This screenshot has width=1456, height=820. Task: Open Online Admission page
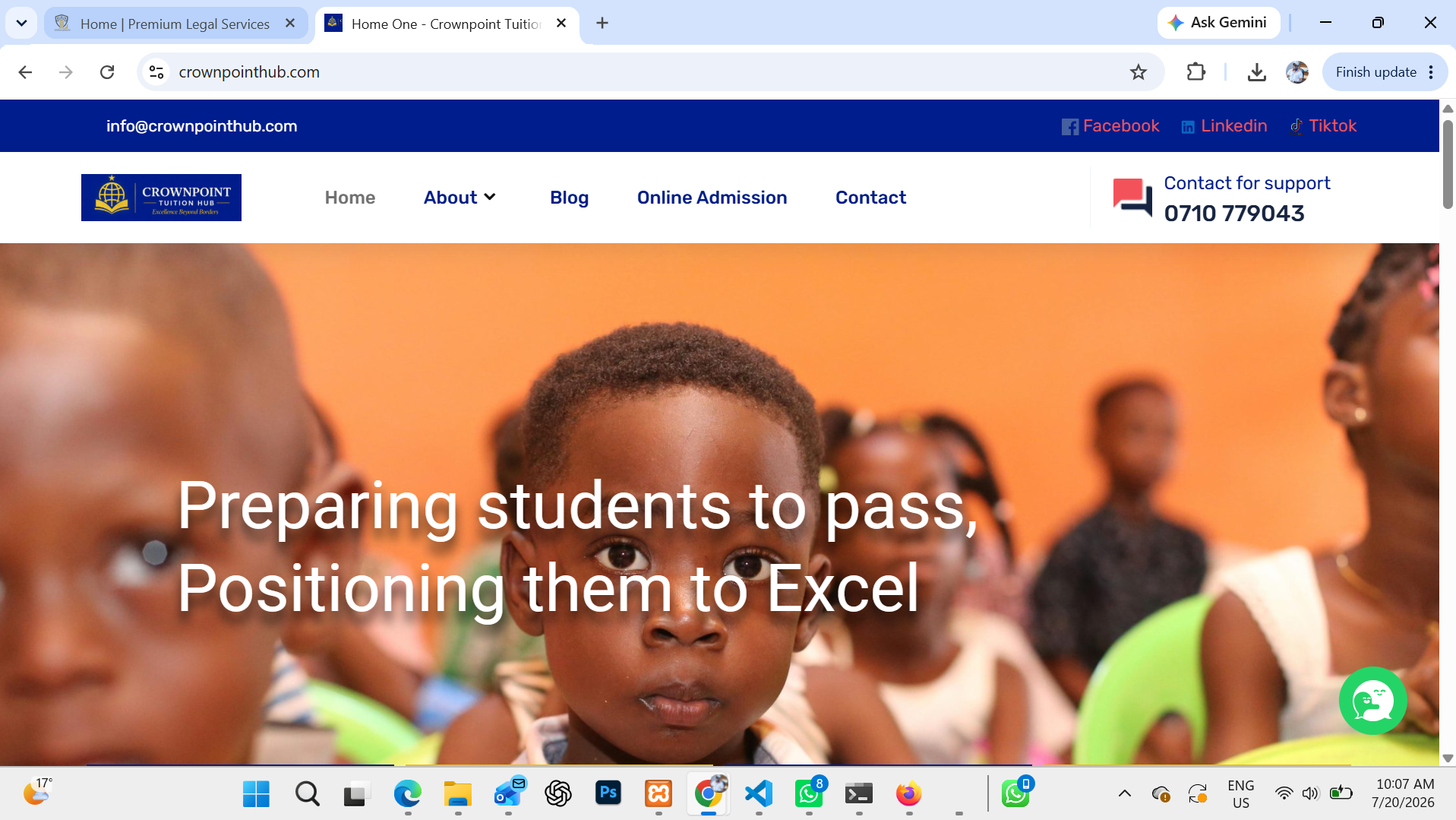[x=712, y=198]
